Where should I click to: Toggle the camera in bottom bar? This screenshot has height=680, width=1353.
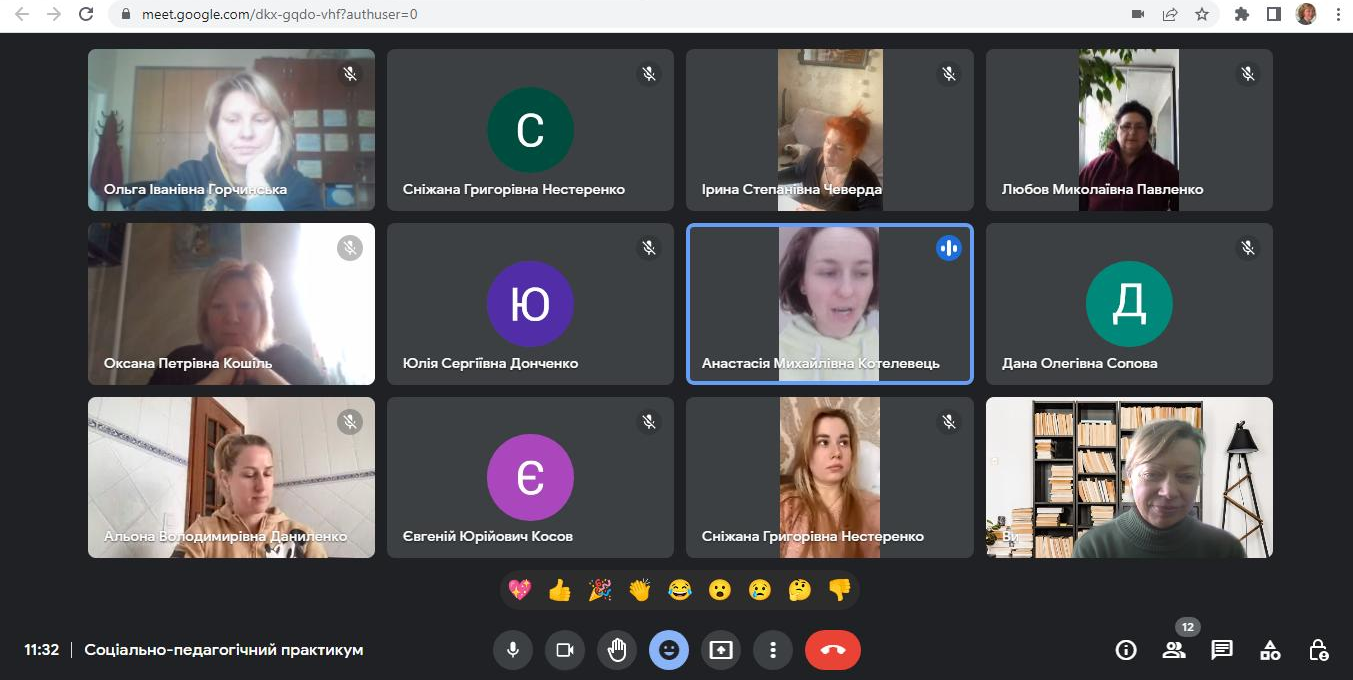click(565, 650)
